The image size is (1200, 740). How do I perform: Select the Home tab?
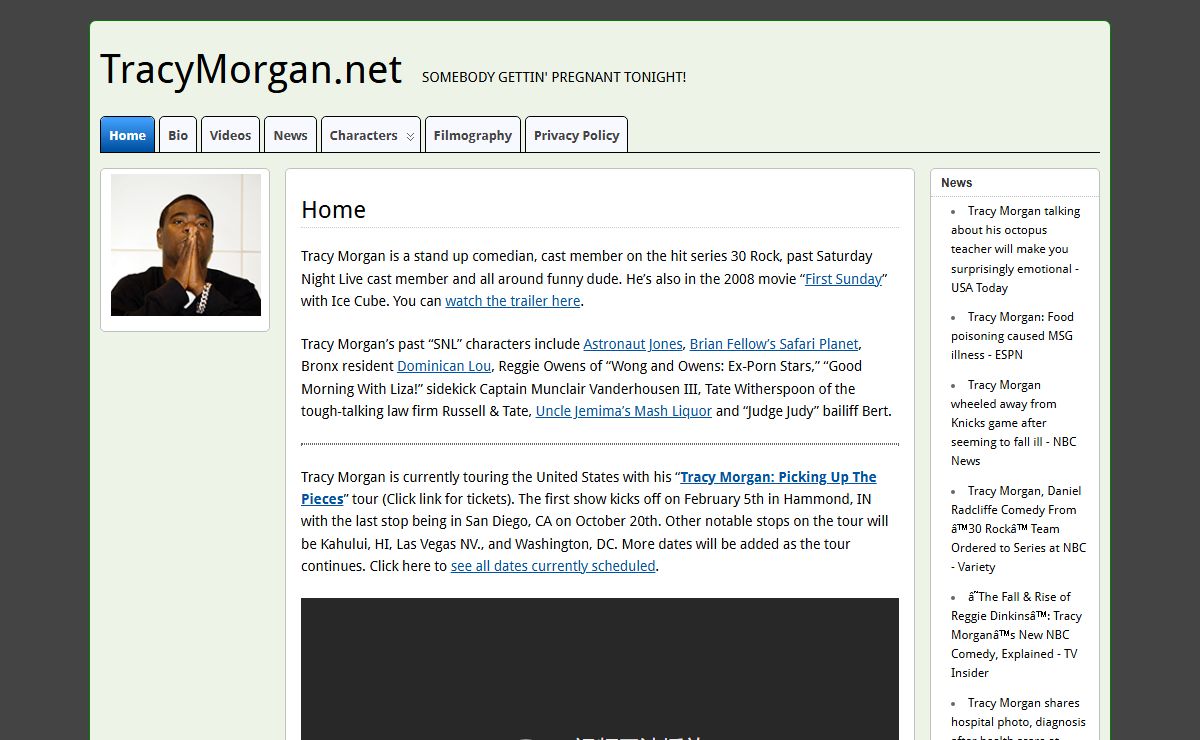[127, 135]
